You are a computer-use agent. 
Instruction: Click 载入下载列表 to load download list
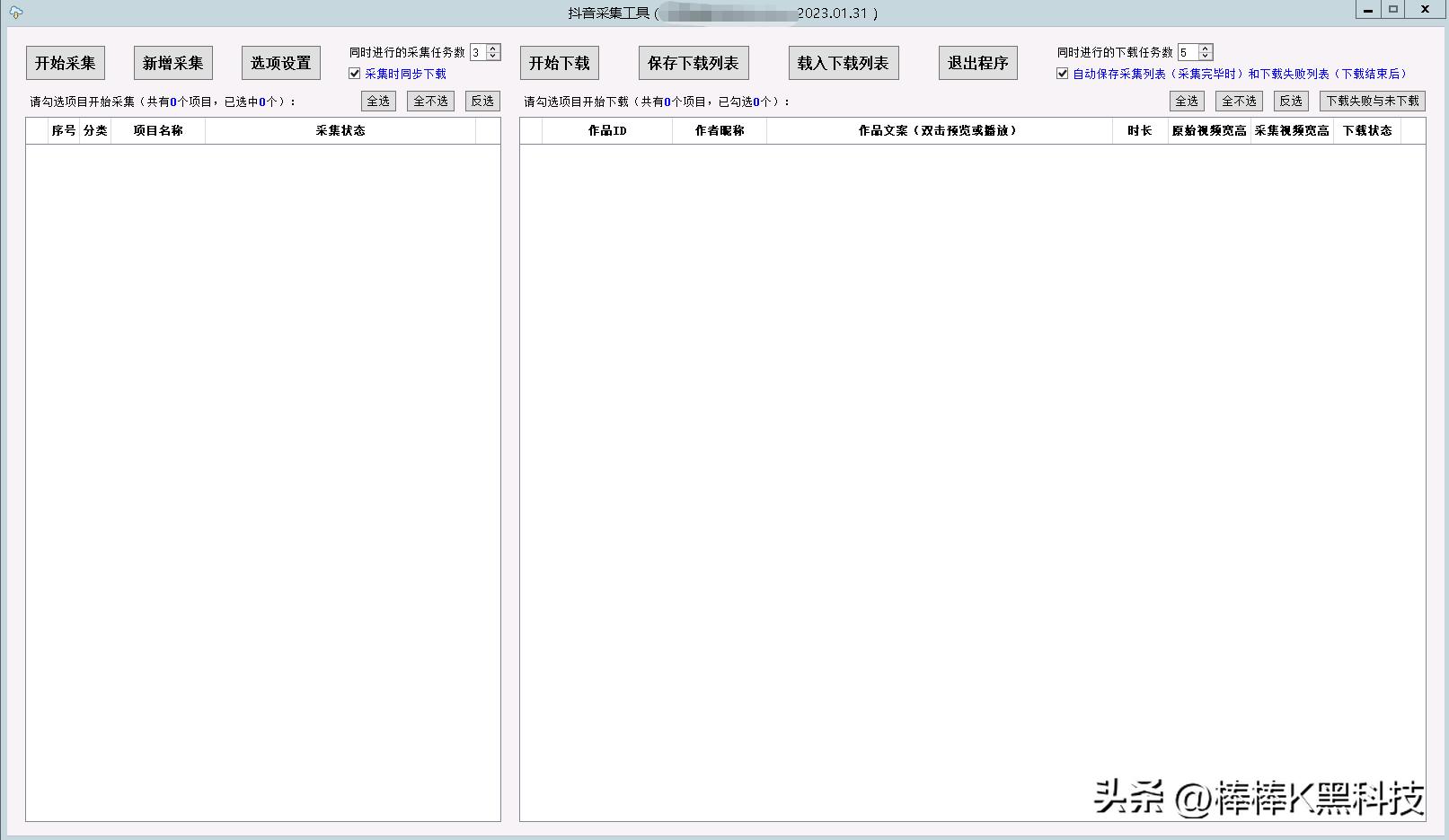(843, 62)
